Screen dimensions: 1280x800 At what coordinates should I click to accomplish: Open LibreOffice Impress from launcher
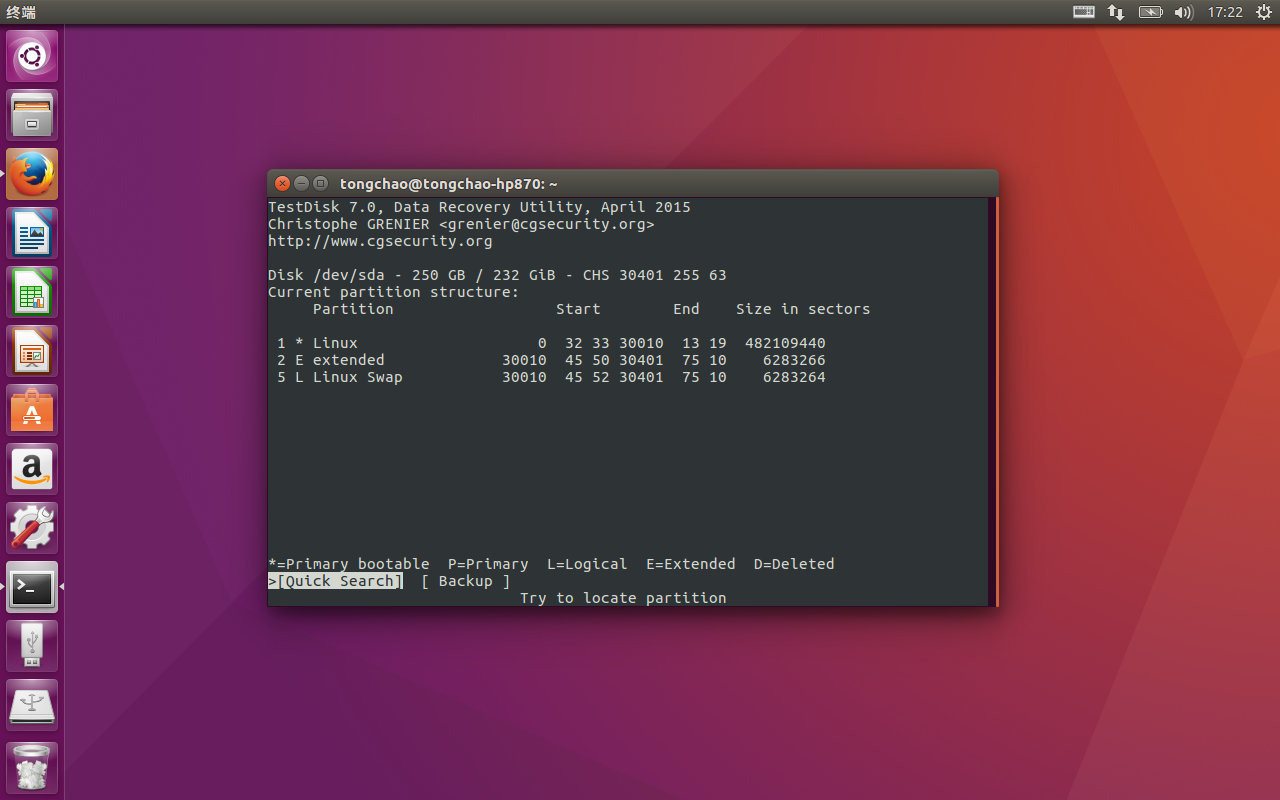(x=32, y=351)
